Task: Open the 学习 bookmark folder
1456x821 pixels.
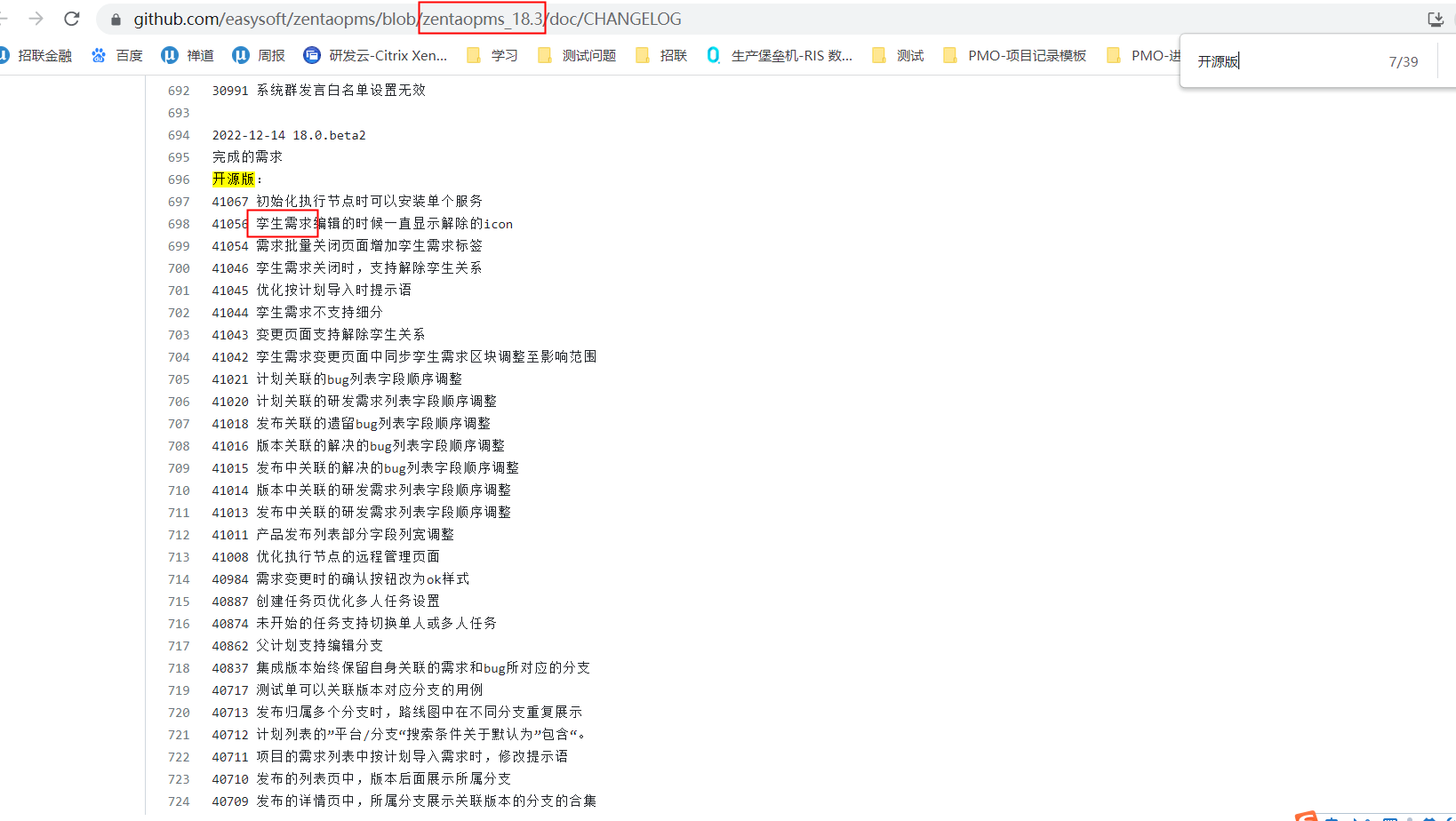Action: [x=492, y=55]
